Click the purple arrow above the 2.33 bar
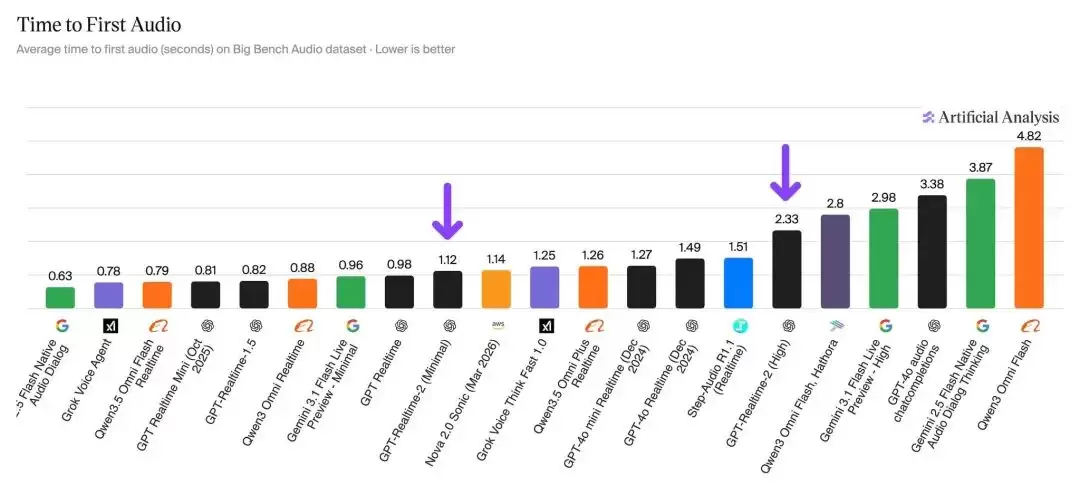Screen dimensions: 1080x486 786,172
